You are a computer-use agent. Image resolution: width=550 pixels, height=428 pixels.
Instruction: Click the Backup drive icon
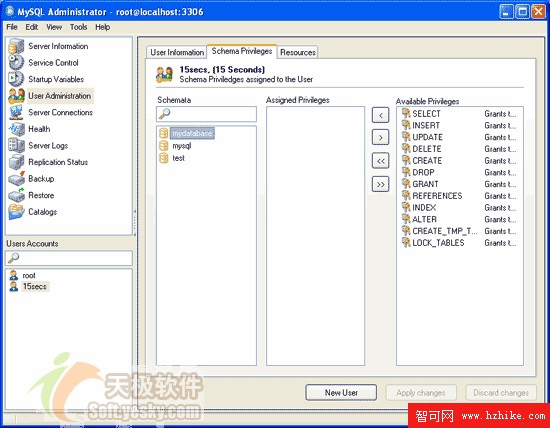(x=16, y=179)
